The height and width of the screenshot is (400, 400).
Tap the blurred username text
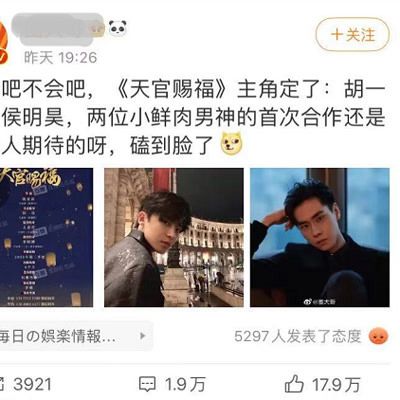pos(57,29)
